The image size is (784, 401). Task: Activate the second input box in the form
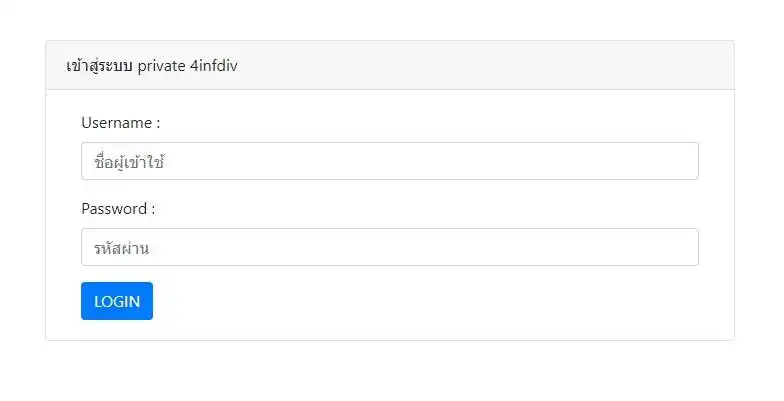click(x=389, y=247)
